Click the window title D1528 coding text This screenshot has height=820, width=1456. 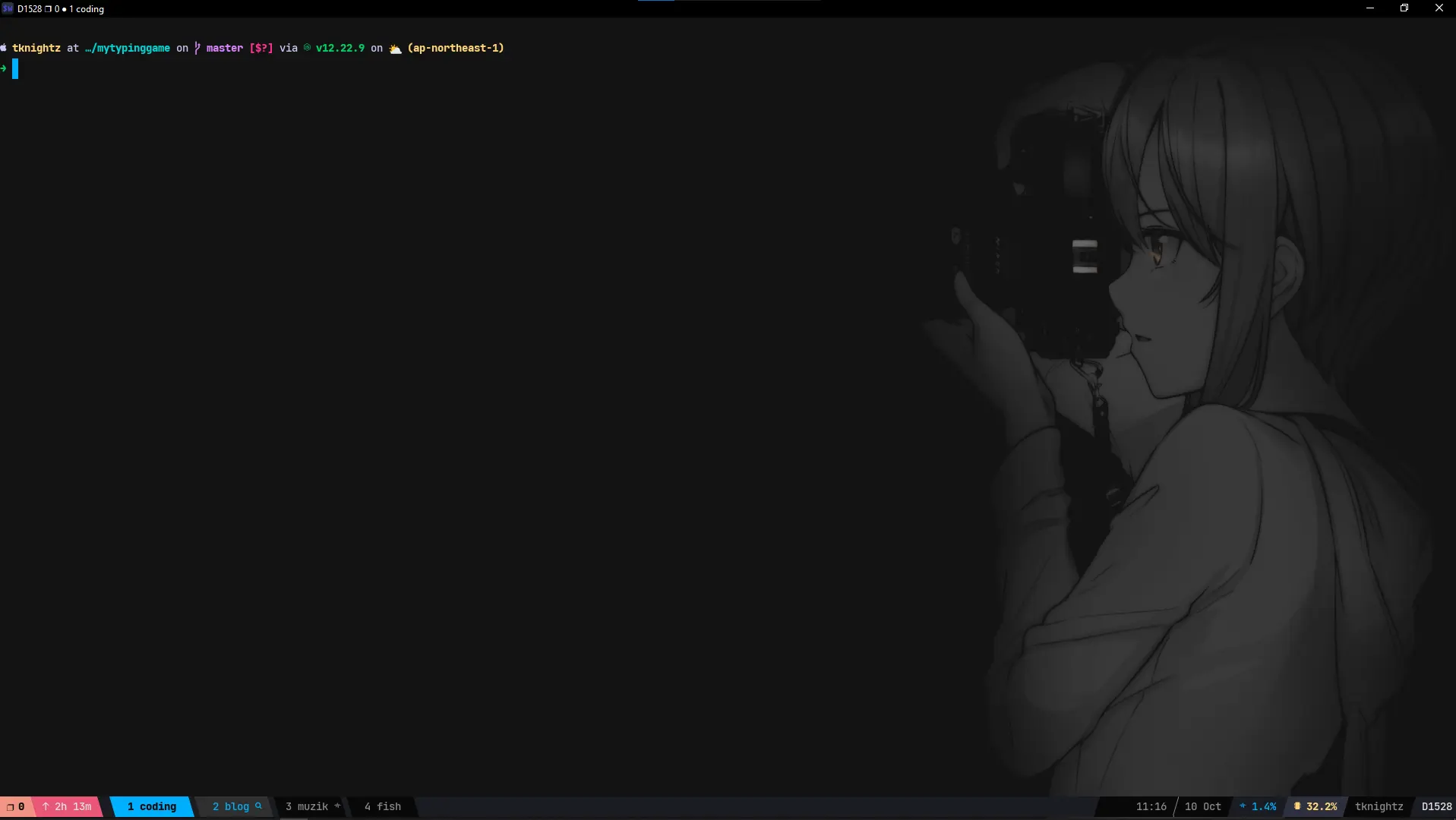61,9
